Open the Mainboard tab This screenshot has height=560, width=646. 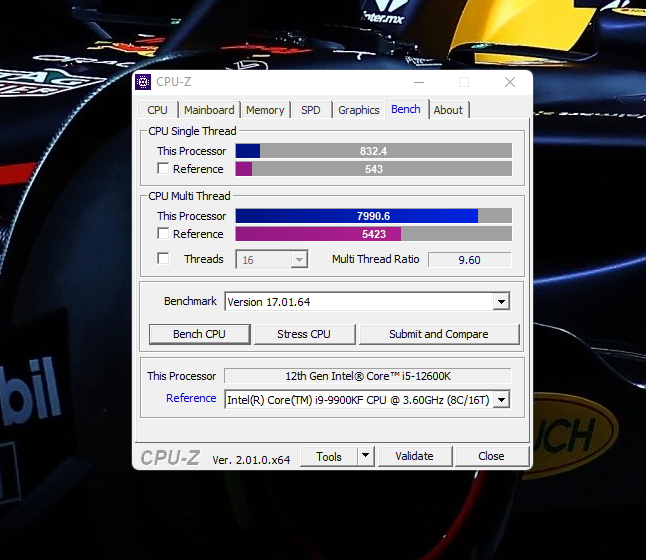point(209,110)
